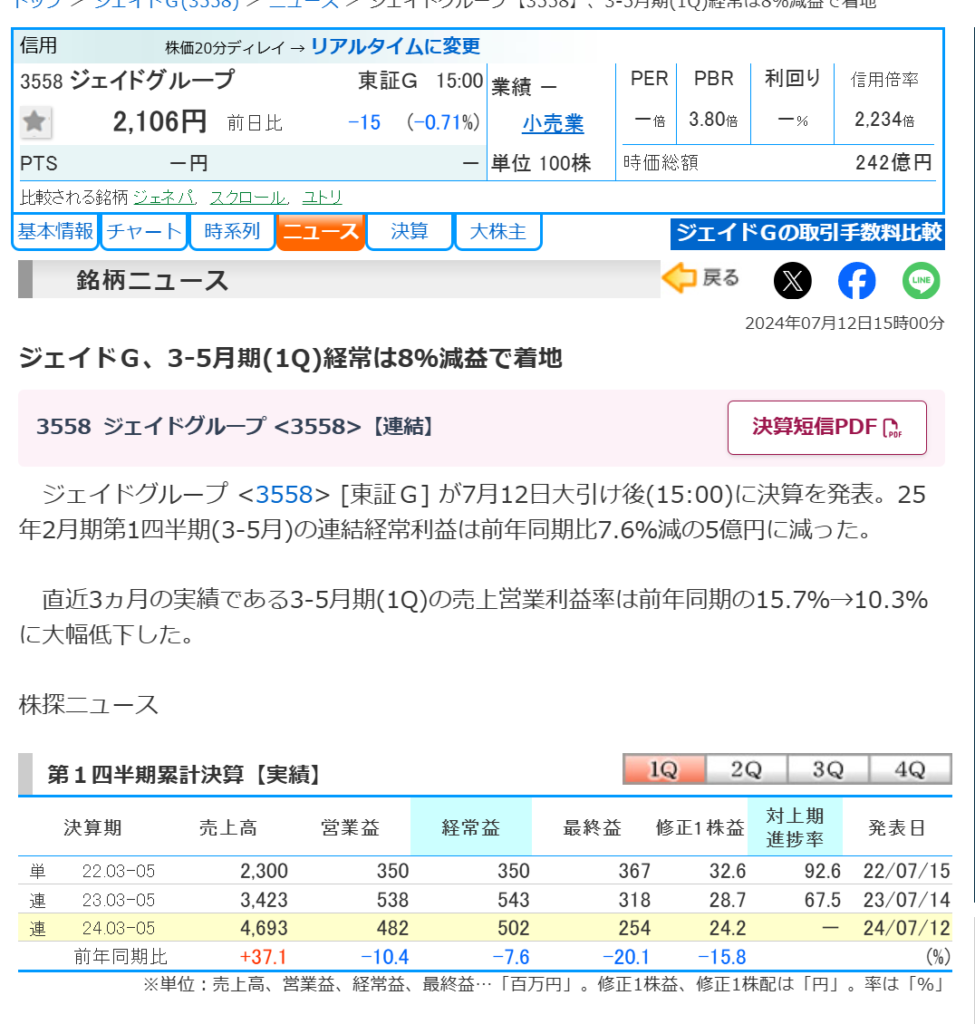
Task: Share article via LINE icon
Action: point(921,281)
